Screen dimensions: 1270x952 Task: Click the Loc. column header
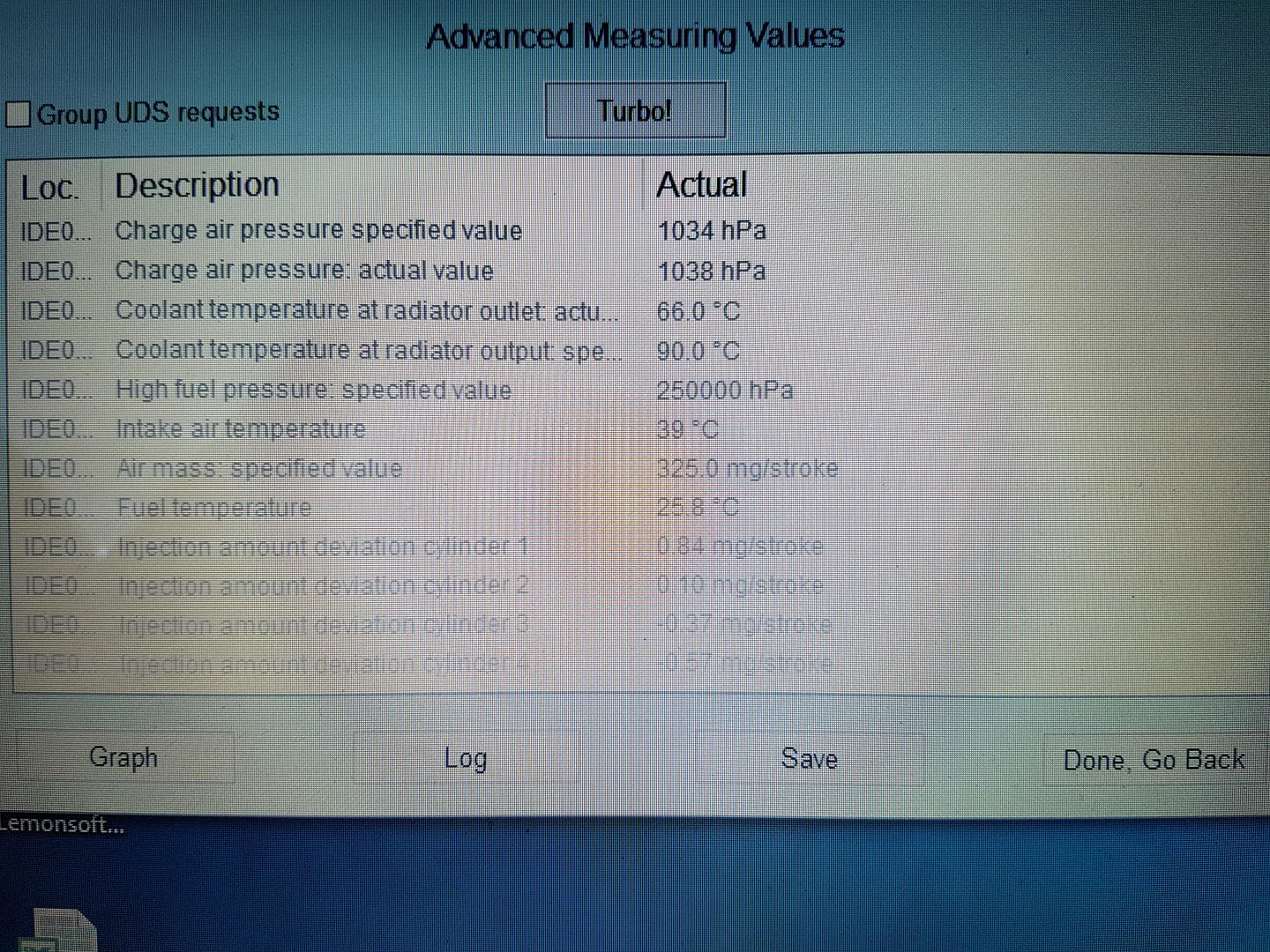click(x=50, y=187)
